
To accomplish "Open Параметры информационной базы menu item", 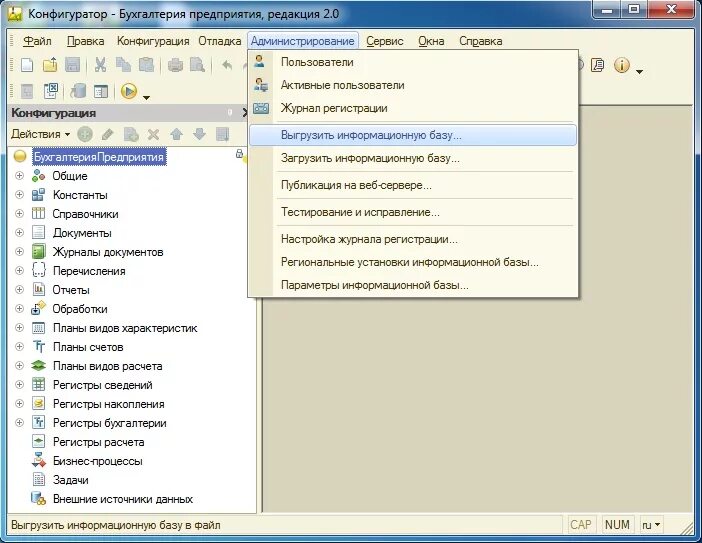I will click(x=413, y=285).
